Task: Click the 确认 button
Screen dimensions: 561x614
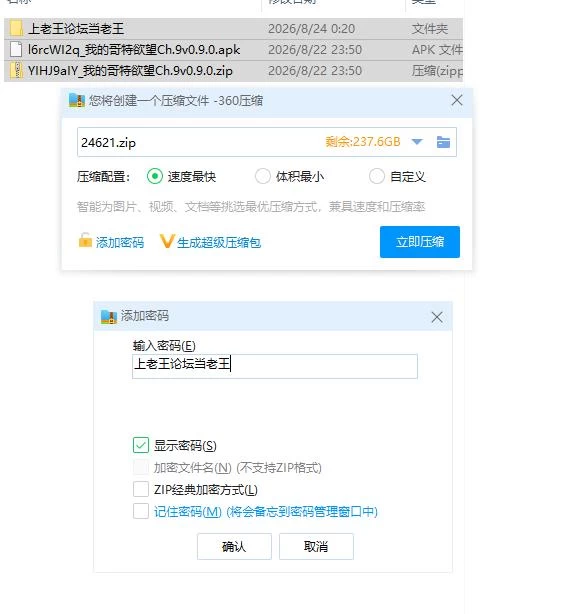Action: coord(234,546)
